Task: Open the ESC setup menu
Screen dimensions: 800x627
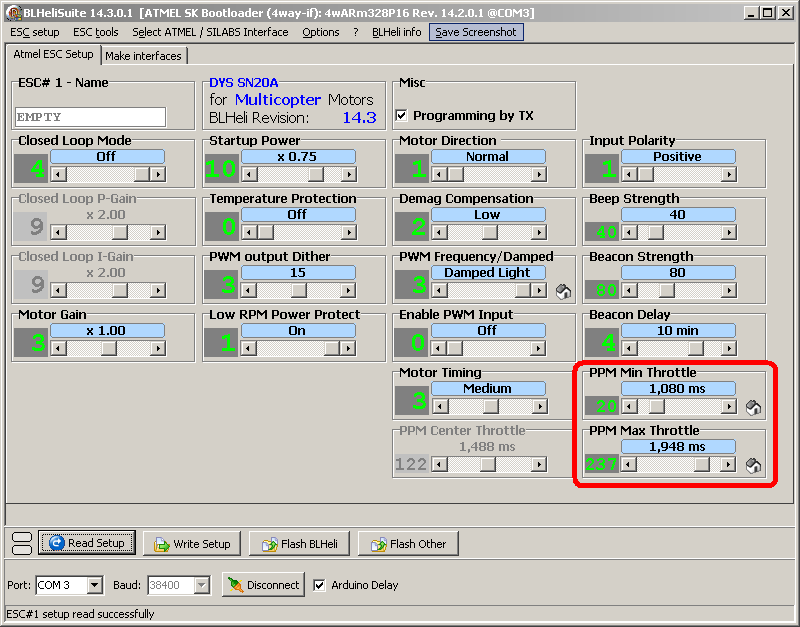Action: click(x=35, y=32)
